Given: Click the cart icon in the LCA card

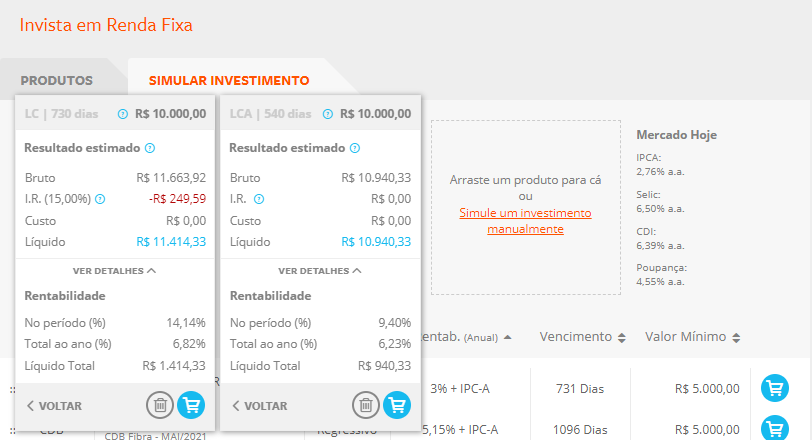Looking at the screenshot, I should [397, 405].
